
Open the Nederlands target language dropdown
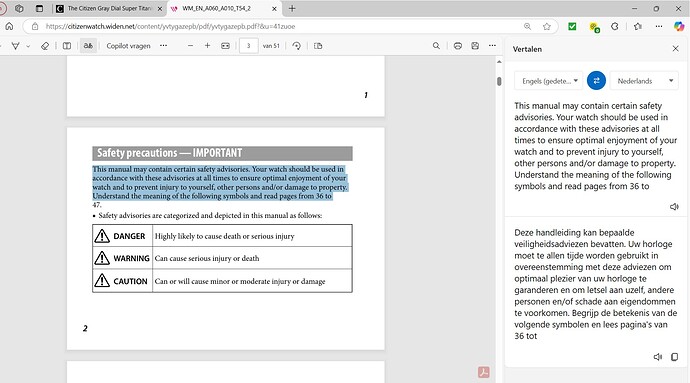click(x=644, y=81)
